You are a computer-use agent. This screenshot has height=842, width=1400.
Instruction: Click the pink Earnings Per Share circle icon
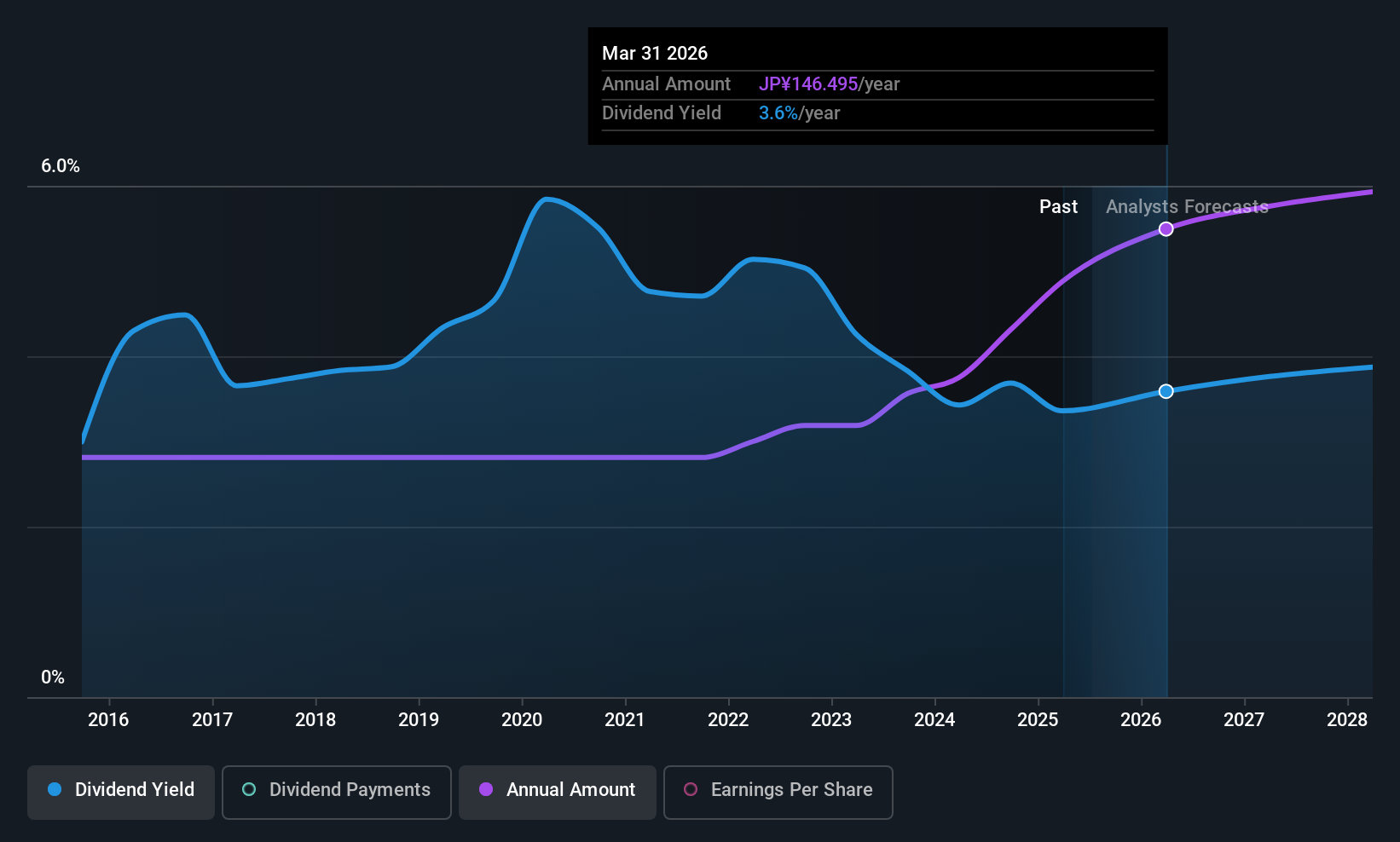[691, 790]
